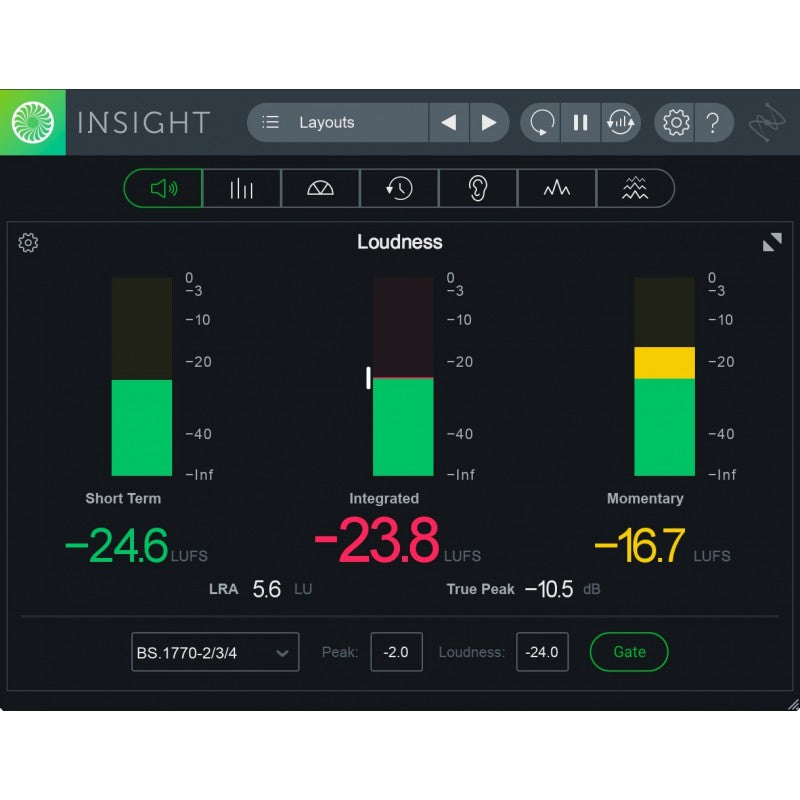
Task: Select the Loudness meter module speaker icon
Action: 162,188
